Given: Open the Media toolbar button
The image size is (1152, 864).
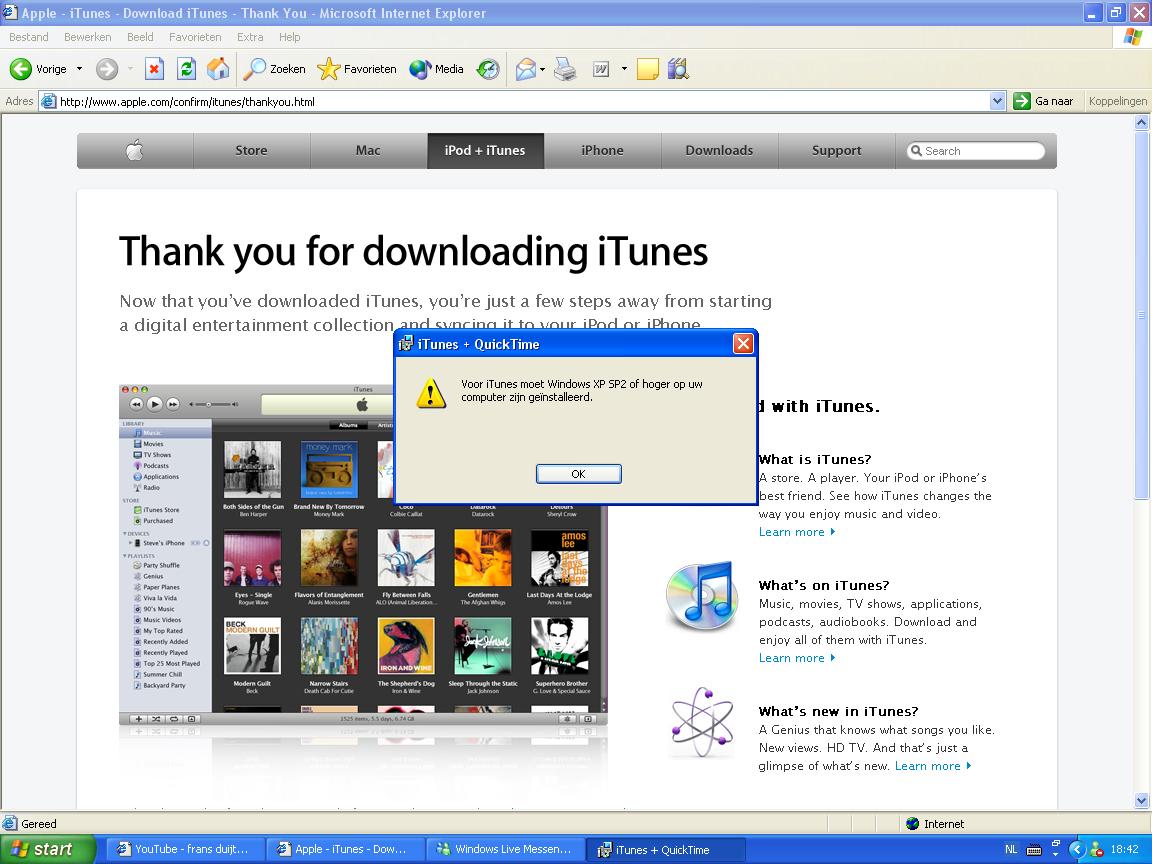Looking at the screenshot, I should (x=436, y=69).
